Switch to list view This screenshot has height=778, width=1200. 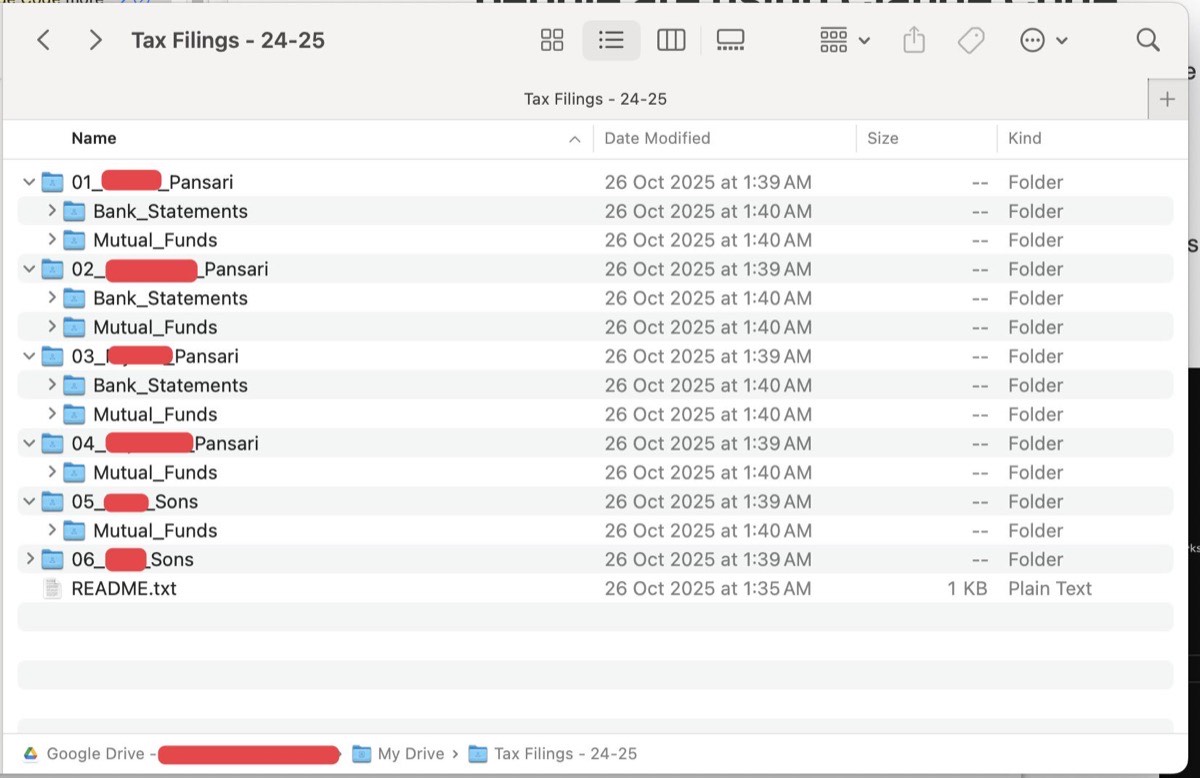pyautogui.click(x=611, y=40)
